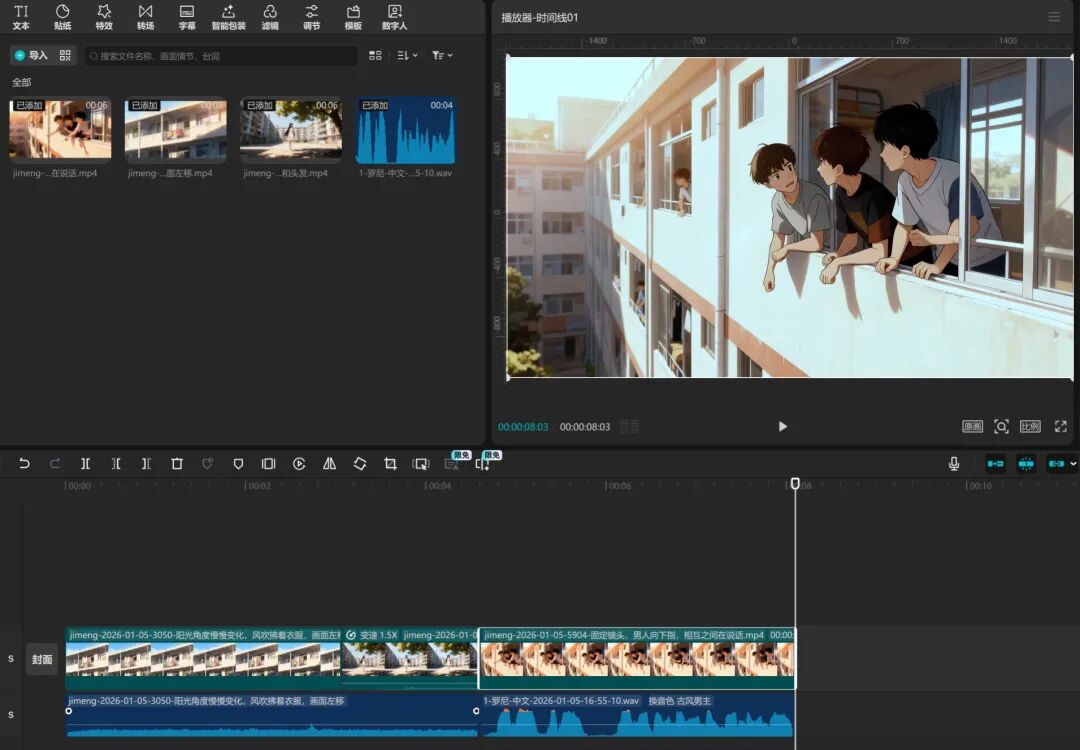Screen dimensions: 1080x750
Task: Click the mirror flip icon
Action: (x=329, y=464)
